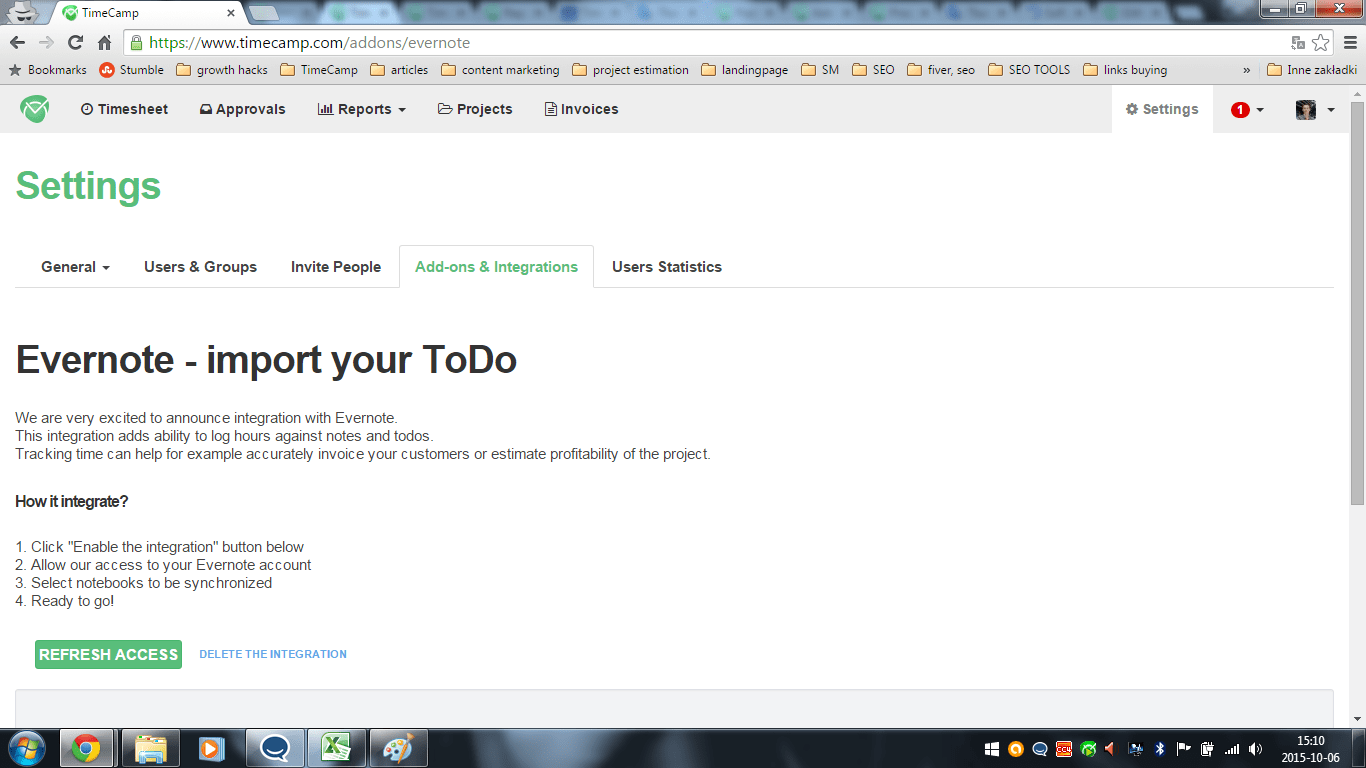1366x768 pixels.
Task: Open Windows Explorer from the taskbar
Action: (x=150, y=748)
